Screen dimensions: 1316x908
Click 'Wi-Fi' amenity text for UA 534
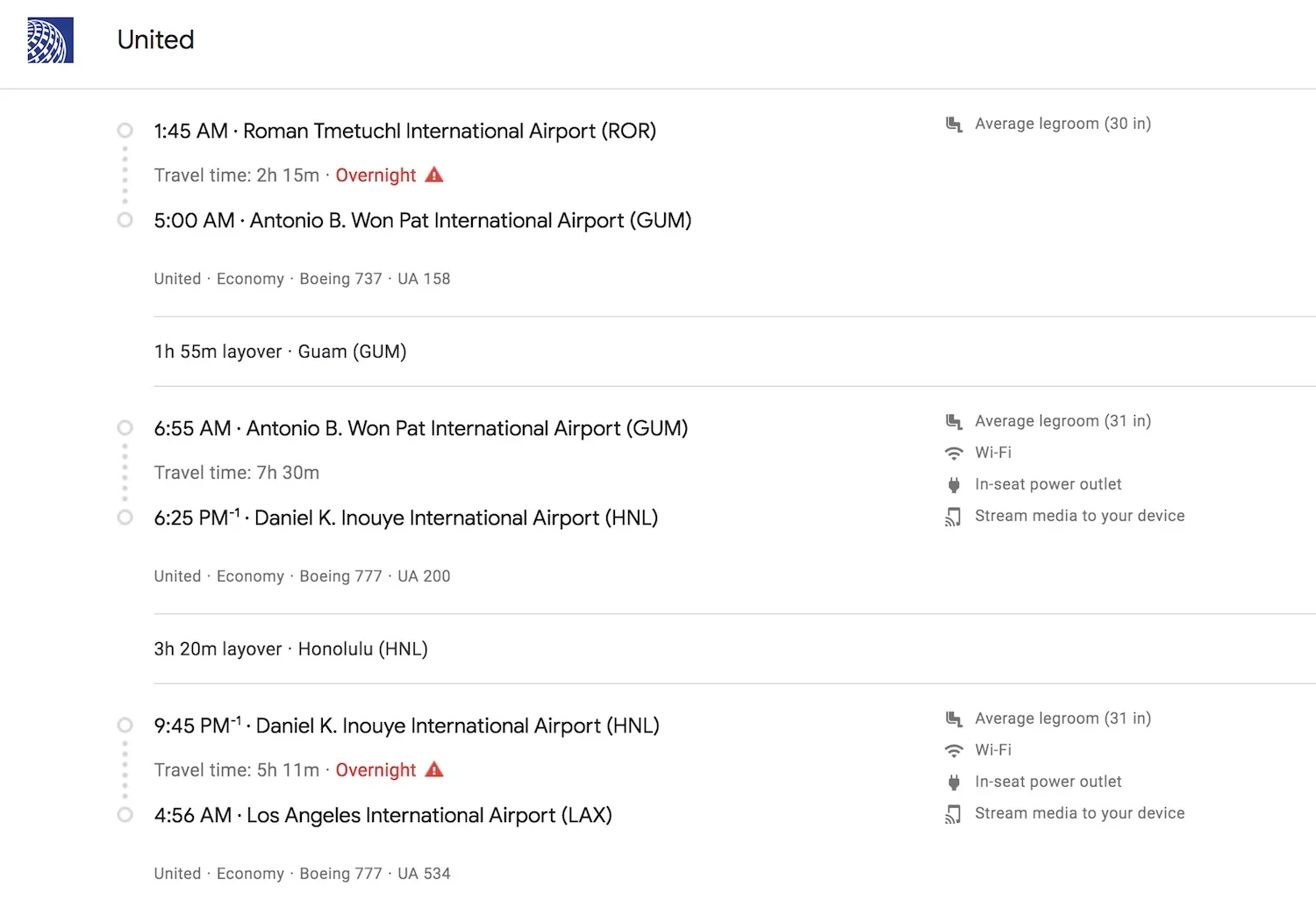(993, 750)
